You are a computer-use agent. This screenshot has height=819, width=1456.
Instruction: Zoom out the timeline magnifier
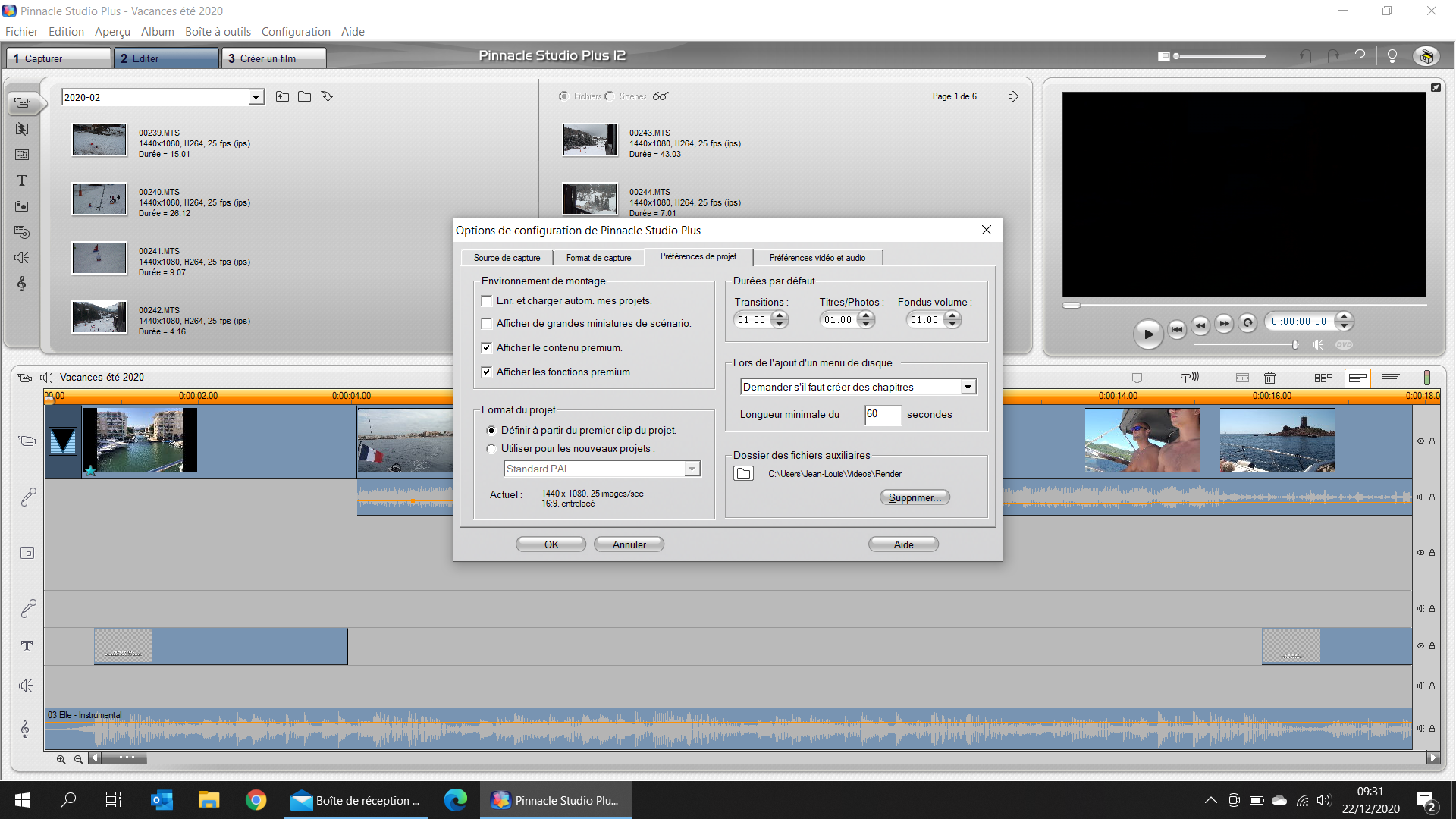[78, 759]
